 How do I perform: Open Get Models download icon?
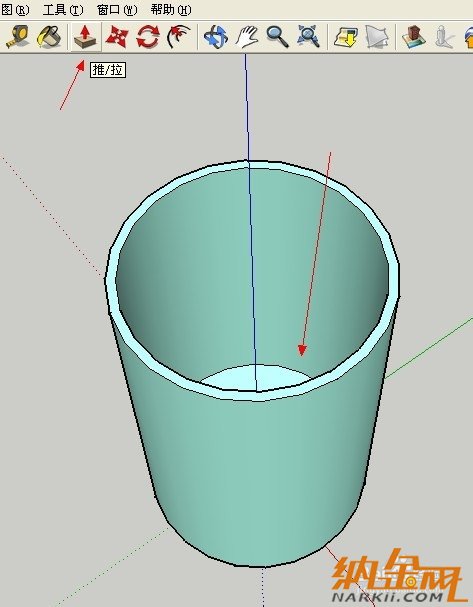tap(345, 37)
